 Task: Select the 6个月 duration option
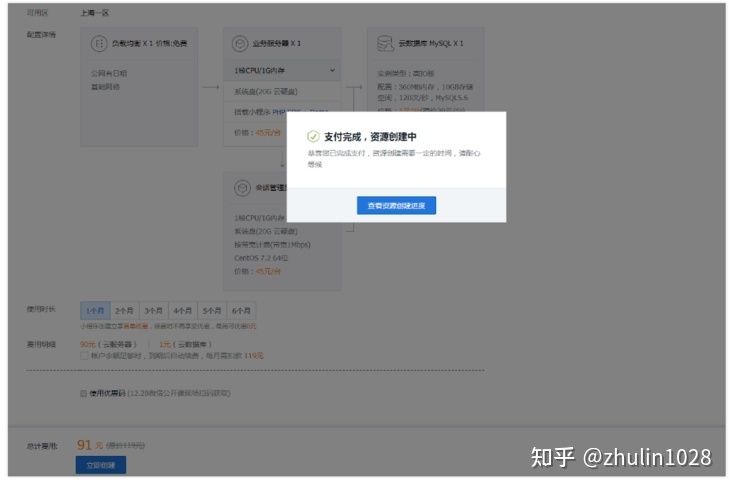(241, 311)
